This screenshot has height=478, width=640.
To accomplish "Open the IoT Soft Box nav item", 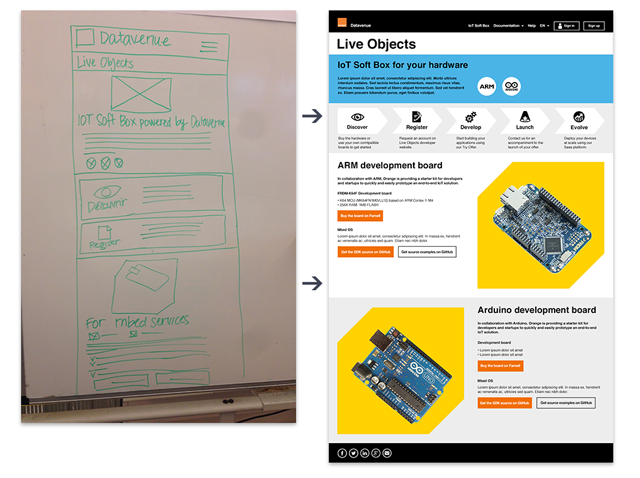I will 478,26.
